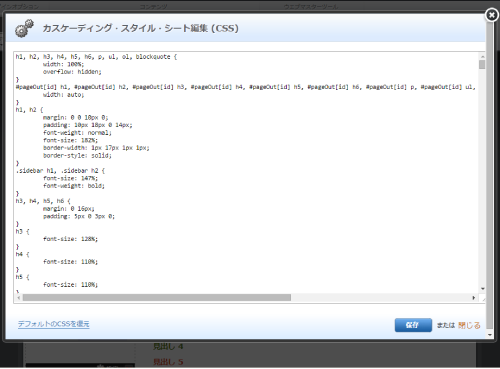Click the textarea vertical scrollbar thumb

click(482, 64)
